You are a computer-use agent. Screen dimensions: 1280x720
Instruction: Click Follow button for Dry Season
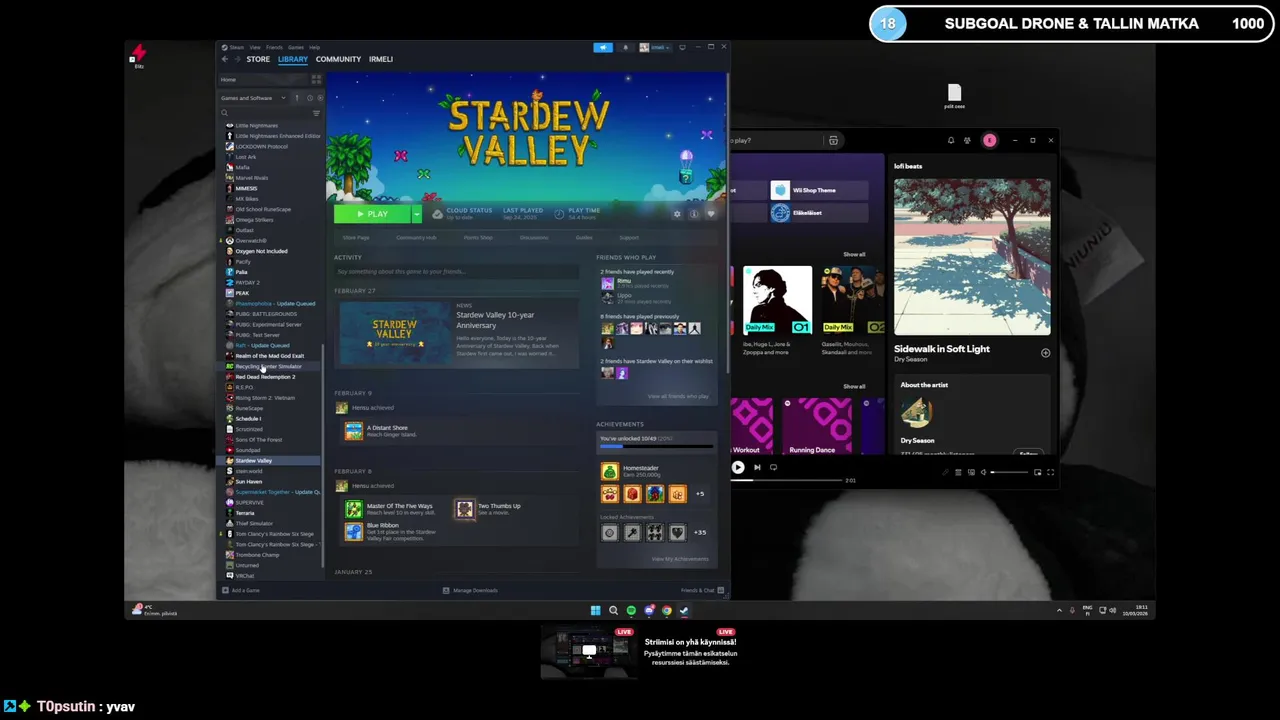(1029, 453)
